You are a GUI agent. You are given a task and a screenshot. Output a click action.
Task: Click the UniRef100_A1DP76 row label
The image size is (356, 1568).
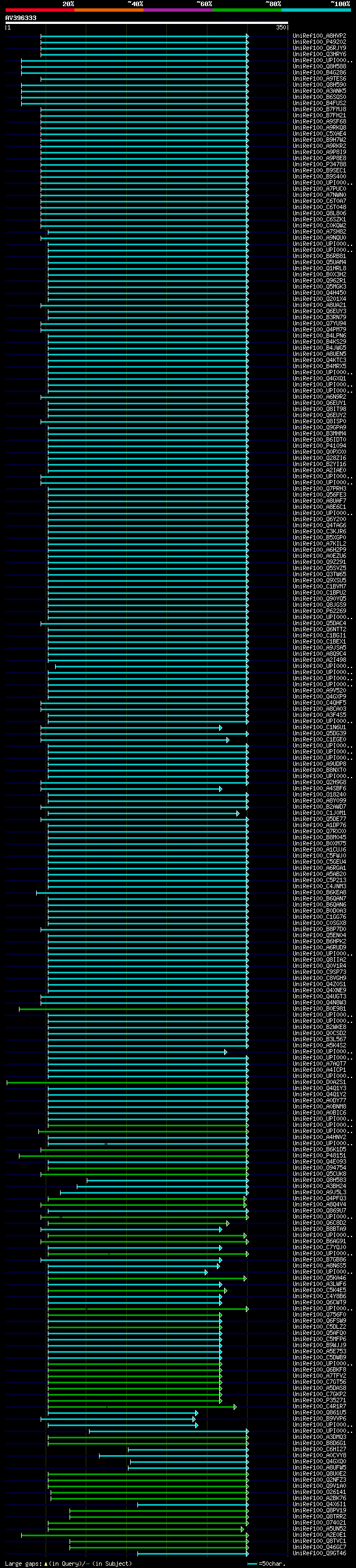(319, 825)
